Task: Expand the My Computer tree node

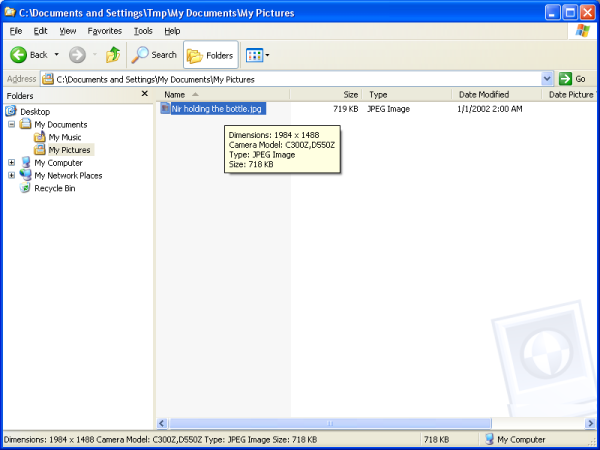Action: point(11,162)
